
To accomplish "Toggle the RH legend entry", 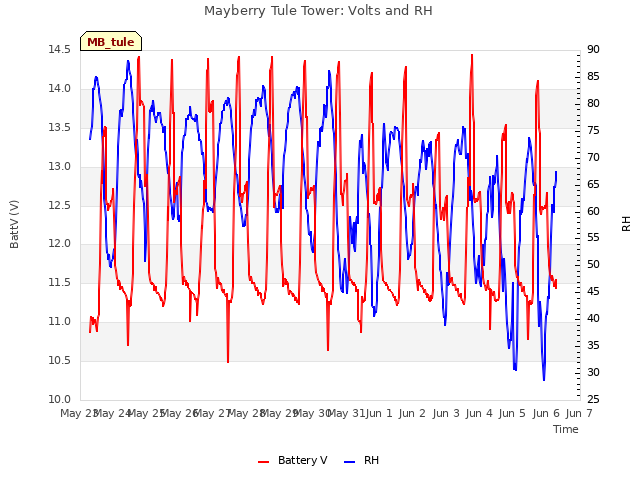I will (x=361, y=460).
